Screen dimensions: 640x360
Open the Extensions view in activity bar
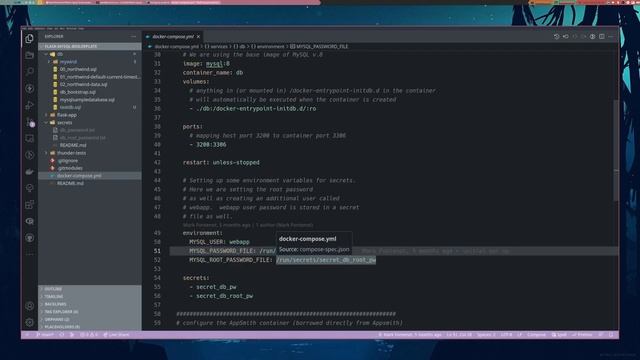[x=29, y=204]
